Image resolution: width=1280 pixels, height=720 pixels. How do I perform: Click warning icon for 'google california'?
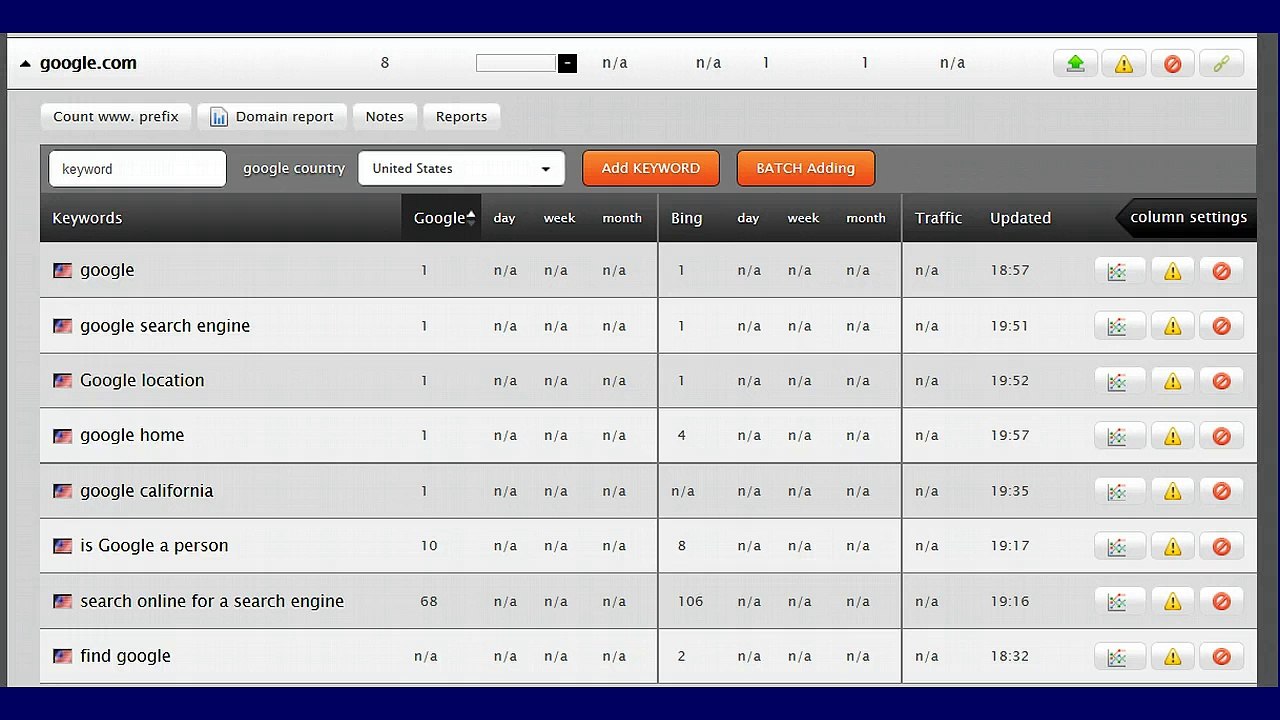point(1172,491)
